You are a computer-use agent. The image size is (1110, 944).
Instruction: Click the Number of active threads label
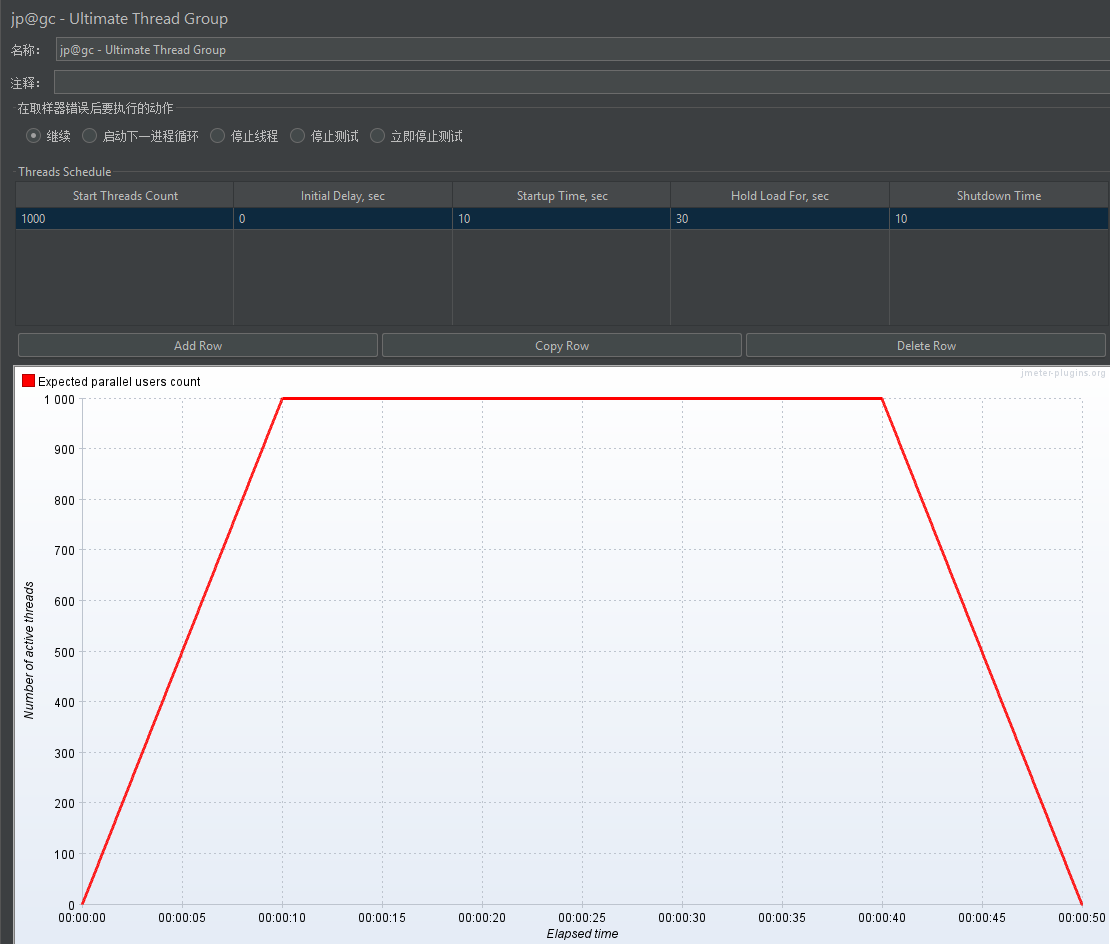tap(29, 650)
